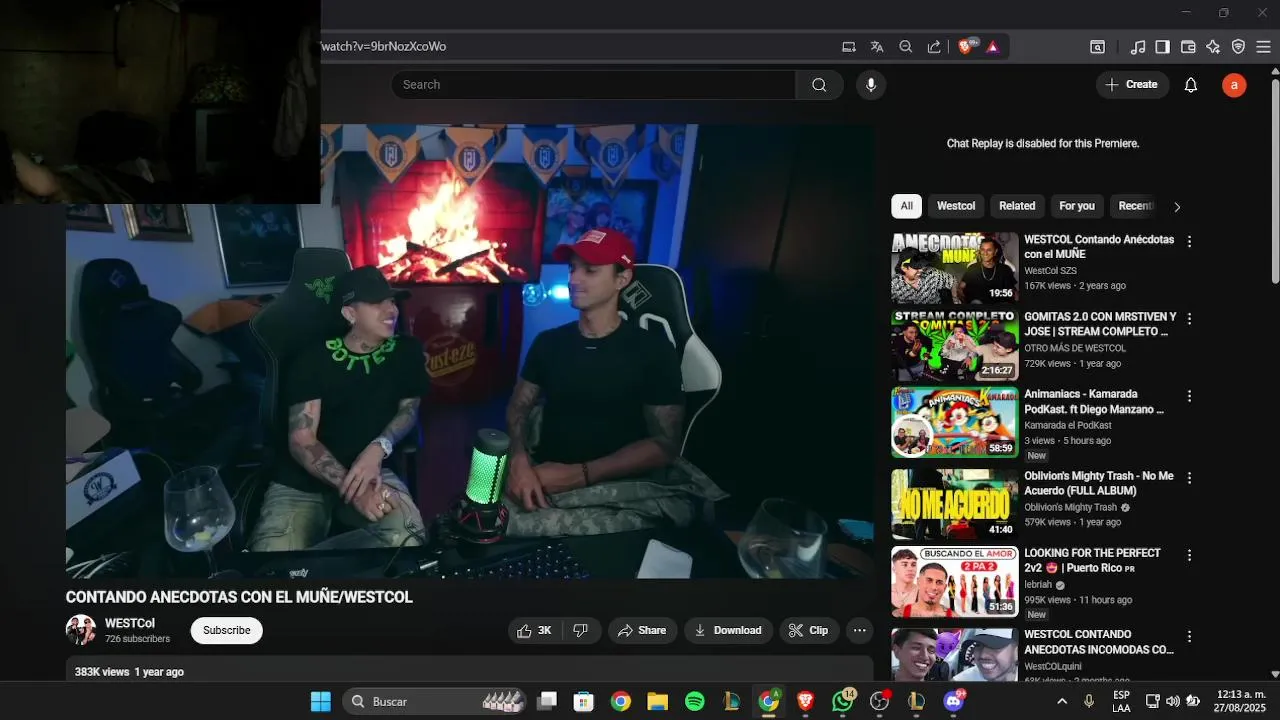Open WhatsApp from the taskbar
The width and height of the screenshot is (1280, 720).
click(843, 701)
